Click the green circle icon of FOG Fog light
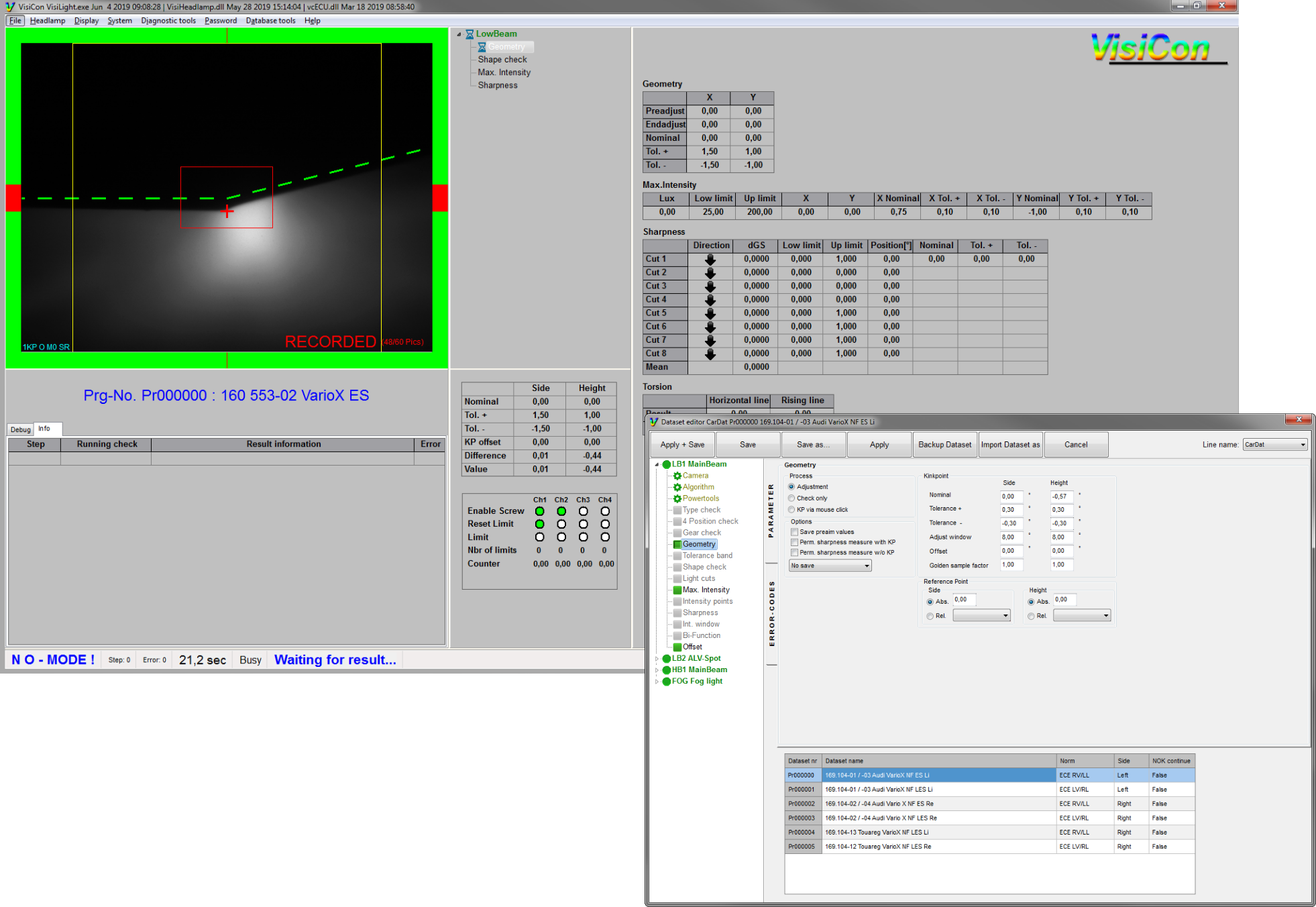This screenshot has width=1316, height=907. point(667,681)
